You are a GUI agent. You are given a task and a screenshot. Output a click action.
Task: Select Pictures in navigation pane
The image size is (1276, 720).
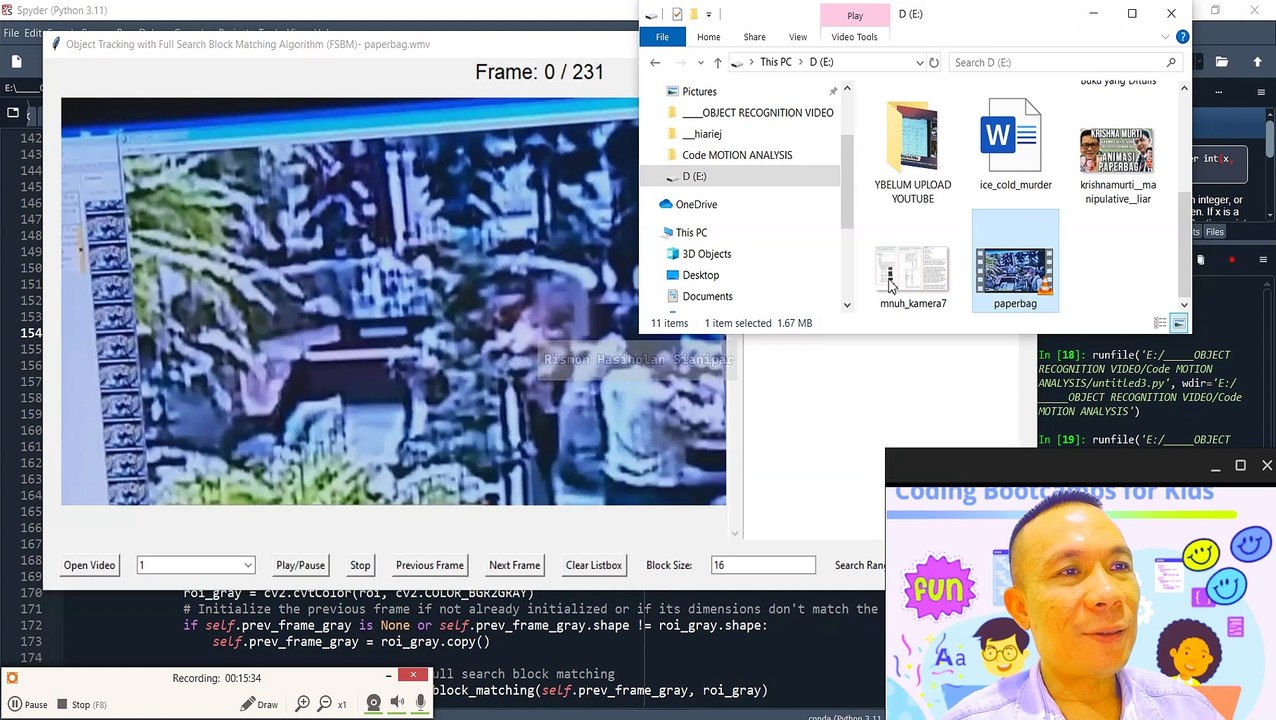click(x=699, y=91)
